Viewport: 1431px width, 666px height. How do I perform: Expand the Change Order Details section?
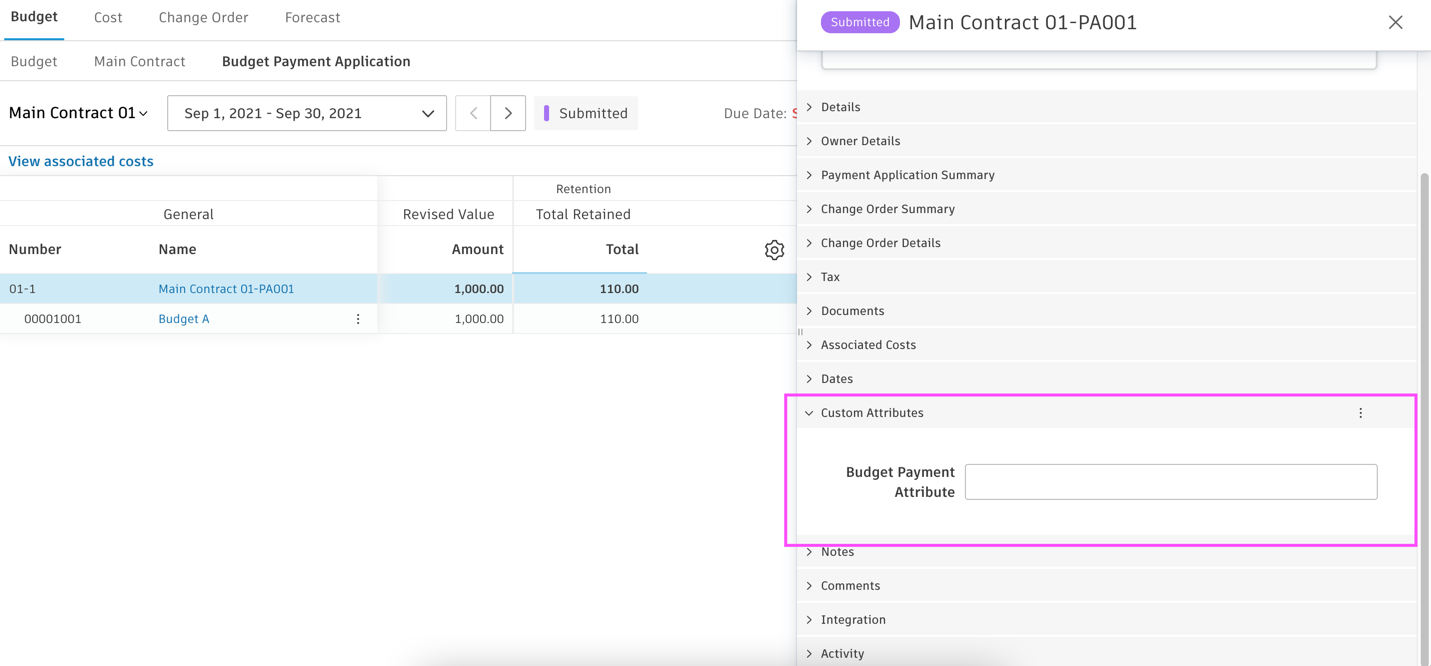(880, 243)
